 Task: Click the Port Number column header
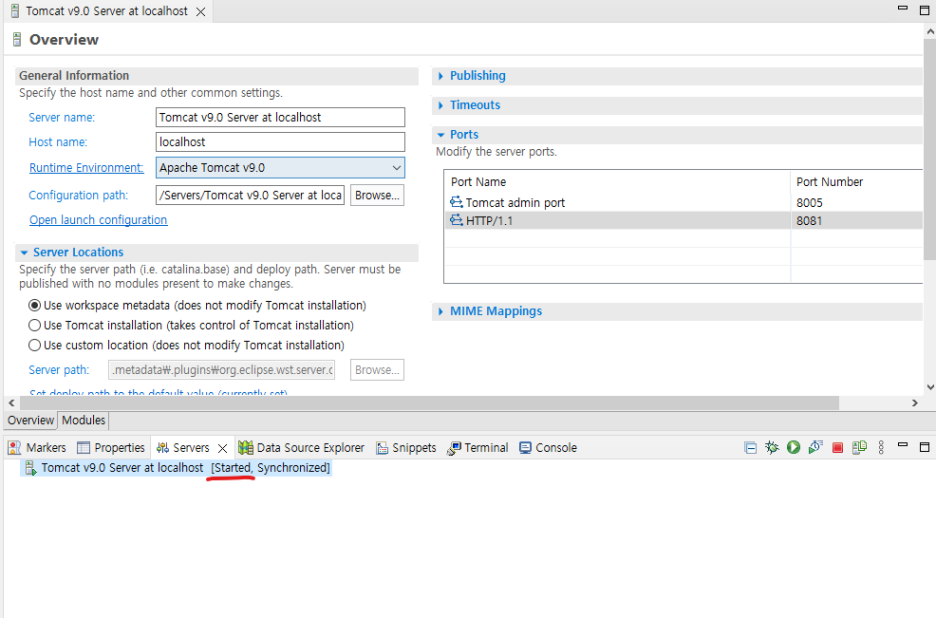[857, 182]
